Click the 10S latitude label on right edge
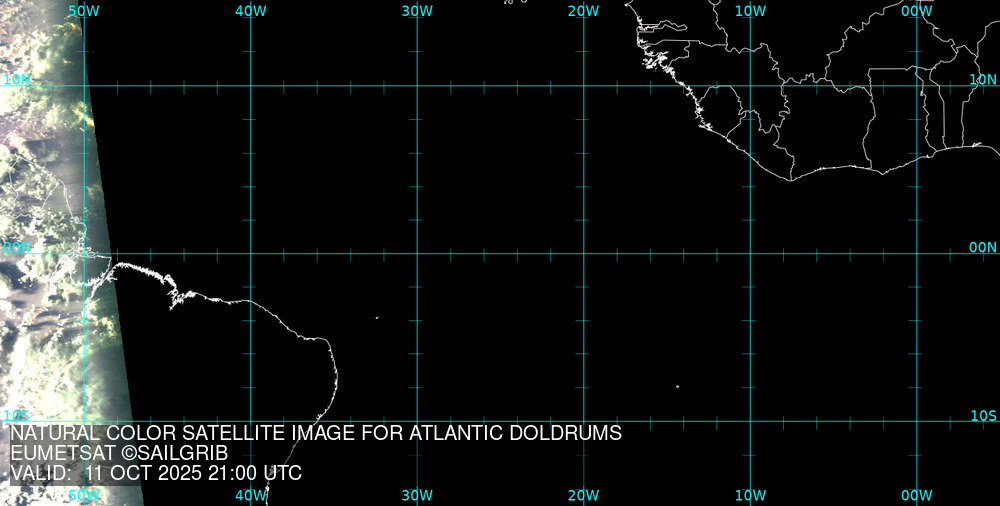The width and height of the screenshot is (1000, 506). tap(983, 415)
